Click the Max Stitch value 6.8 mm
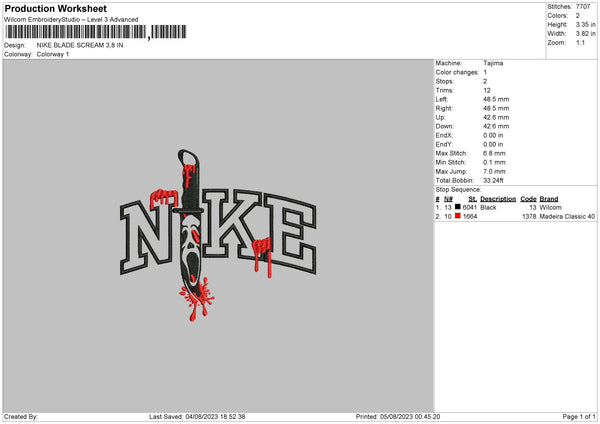600x424 pixels. (494, 153)
